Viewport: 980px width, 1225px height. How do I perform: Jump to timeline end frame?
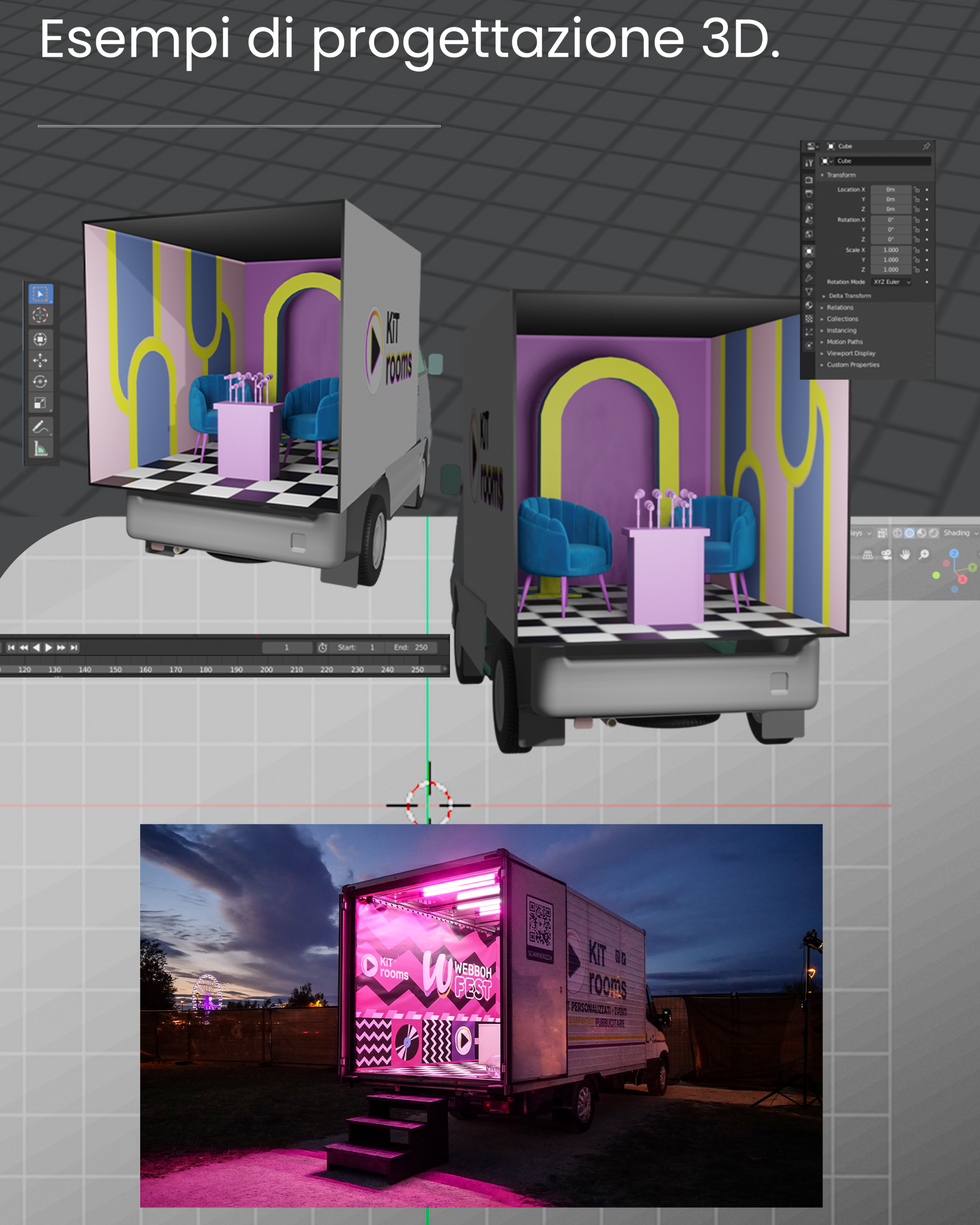pyautogui.click(x=73, y=647)
